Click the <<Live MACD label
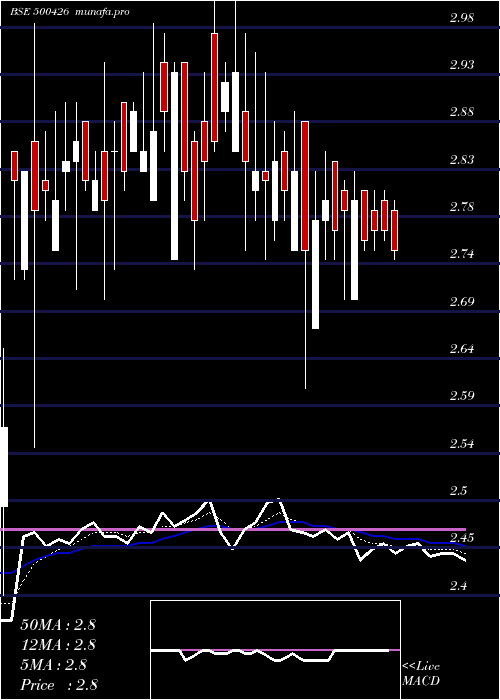 (421, 674)
